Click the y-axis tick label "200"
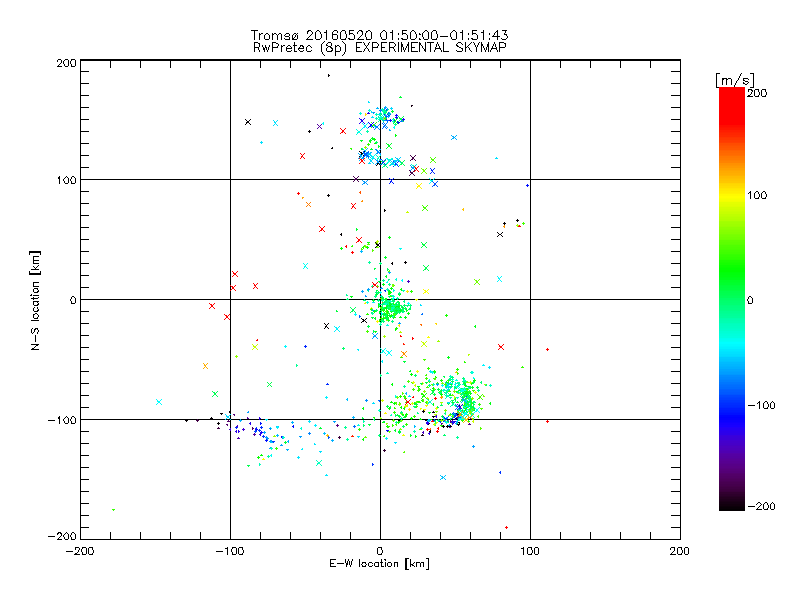Screen dimensions: 800x600 click(x=66, y=63)
